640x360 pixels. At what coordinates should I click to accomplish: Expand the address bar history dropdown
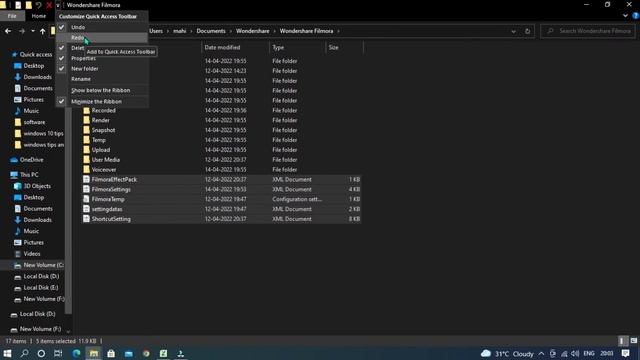[x=513, y=31]
